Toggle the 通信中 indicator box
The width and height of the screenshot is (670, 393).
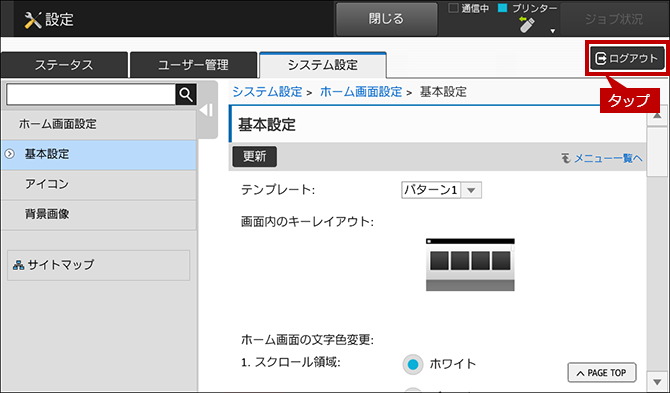[x=453, y=8]
